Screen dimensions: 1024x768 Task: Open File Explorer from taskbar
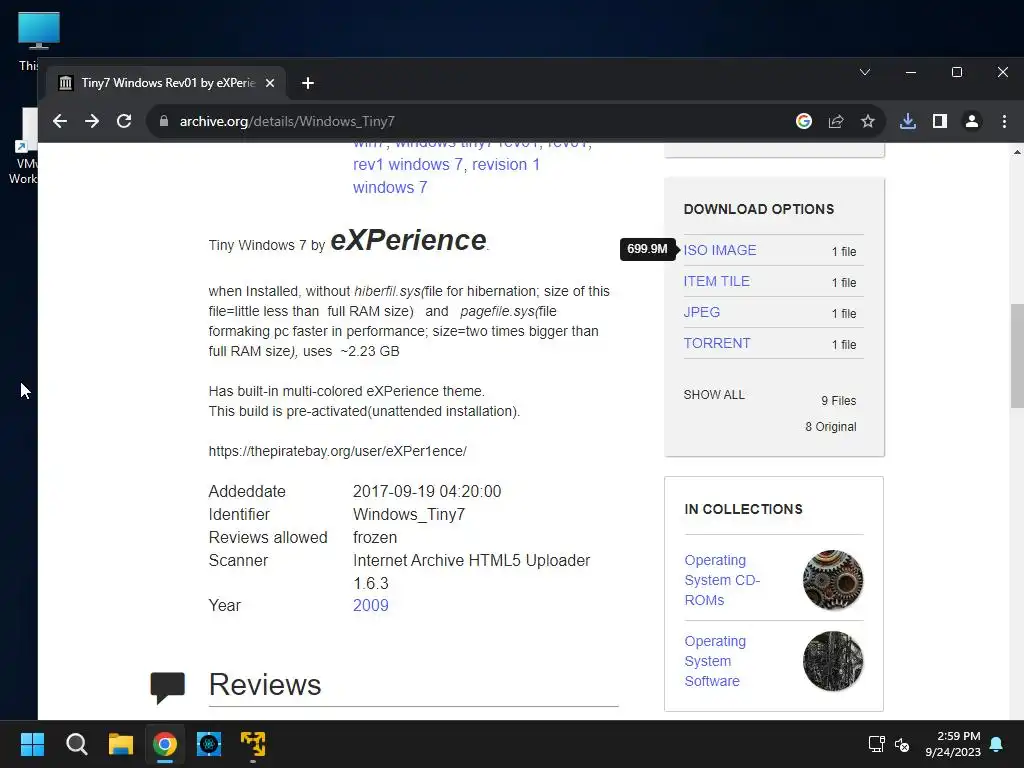click(121, 744)
